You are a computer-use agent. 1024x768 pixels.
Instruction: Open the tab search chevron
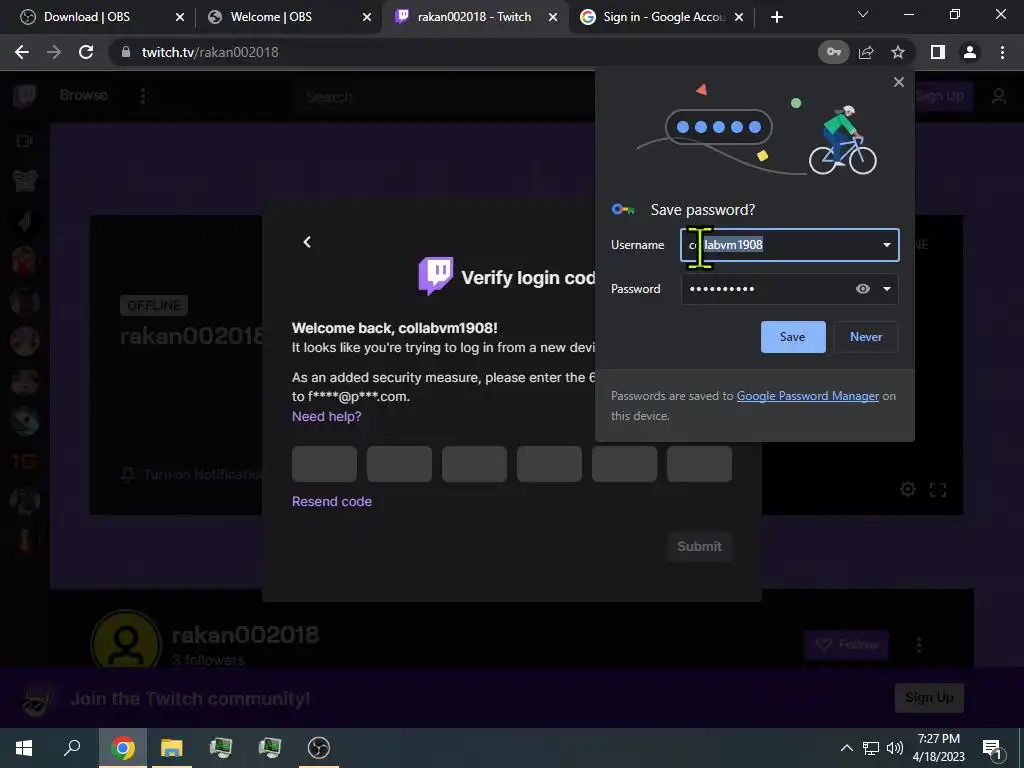click(x=863, y=14)
